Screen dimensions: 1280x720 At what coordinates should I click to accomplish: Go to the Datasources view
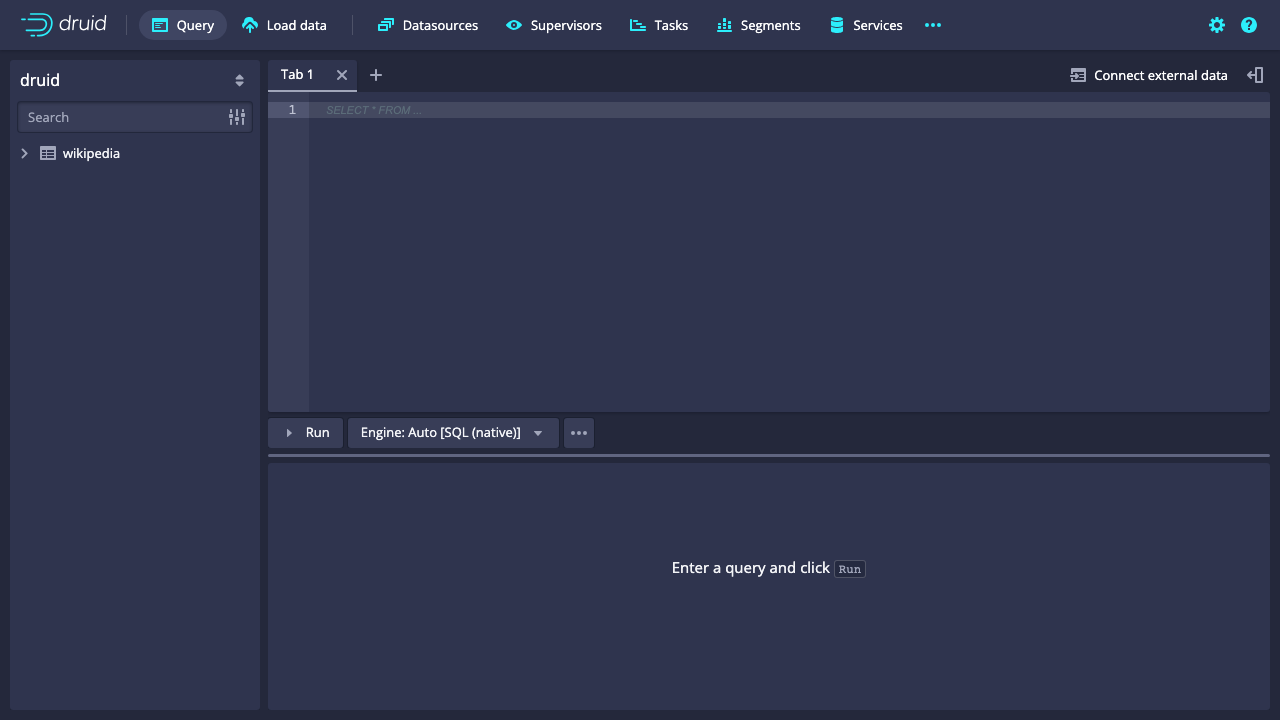point(428,25)
